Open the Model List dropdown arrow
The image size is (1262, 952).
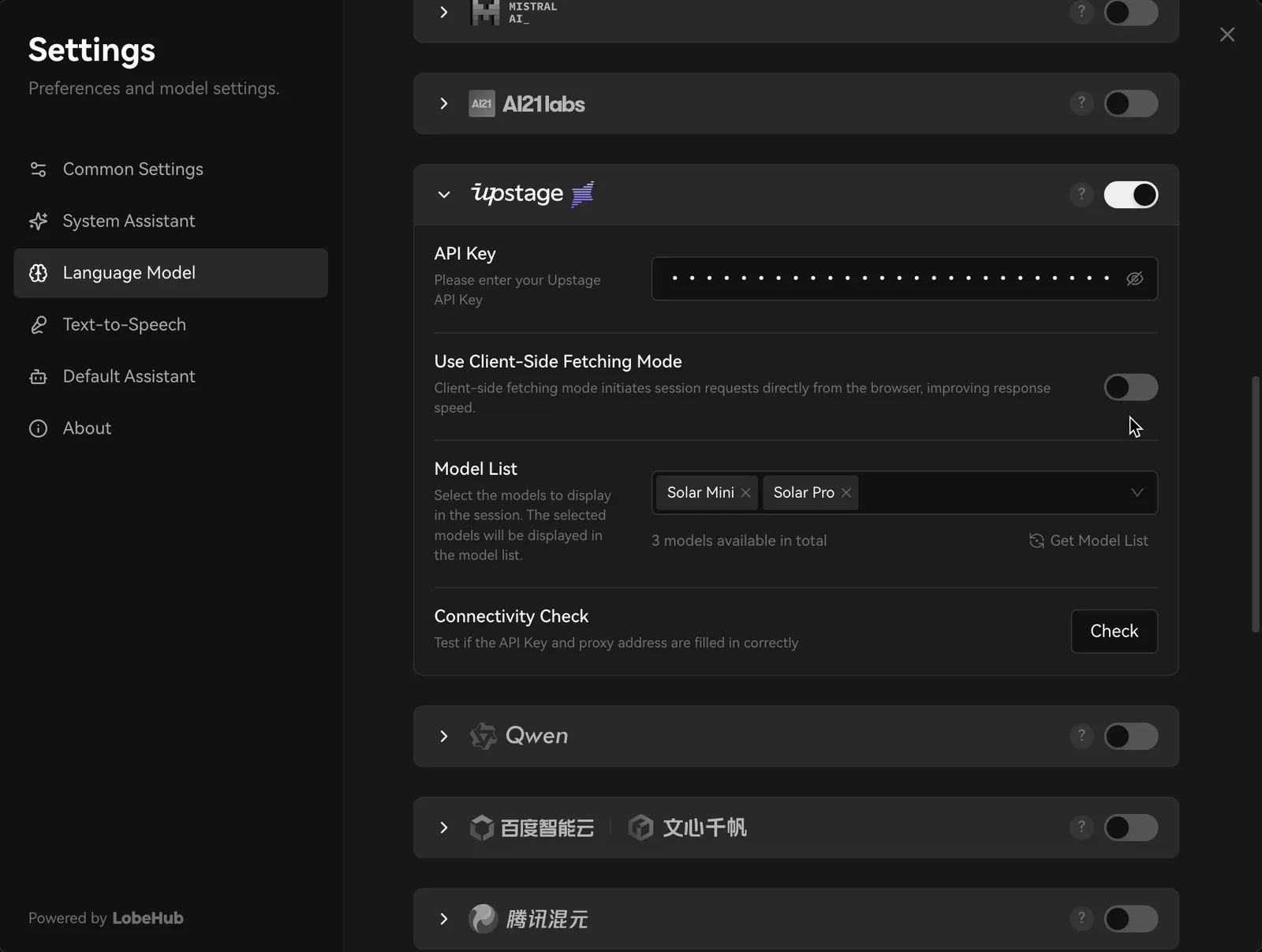pos(1137,492)
